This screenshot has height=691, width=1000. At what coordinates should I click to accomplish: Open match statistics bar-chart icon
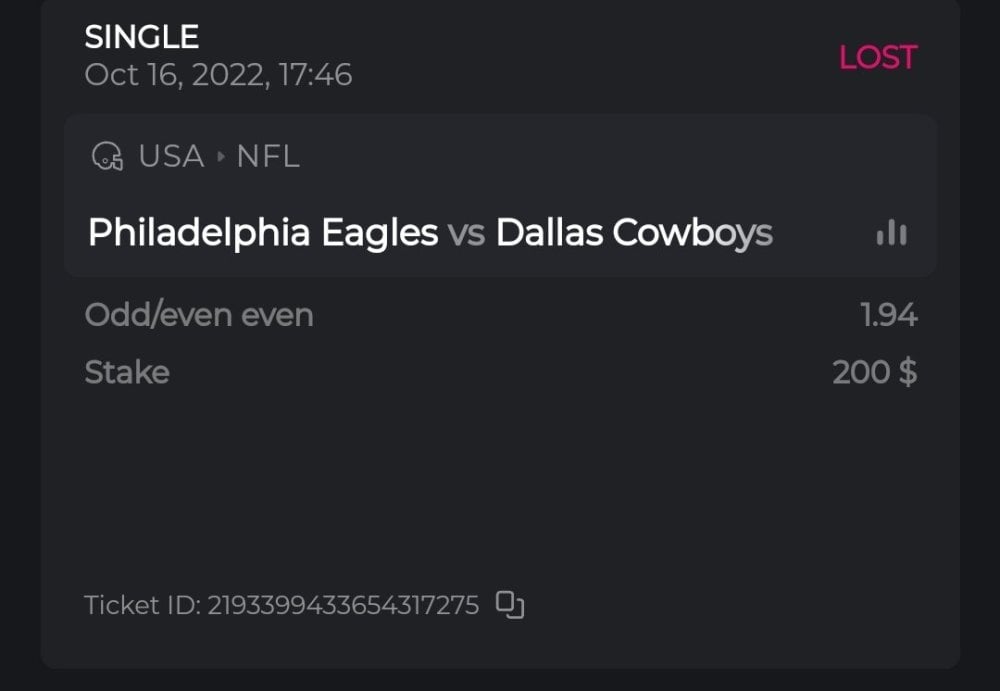[891, 233]
